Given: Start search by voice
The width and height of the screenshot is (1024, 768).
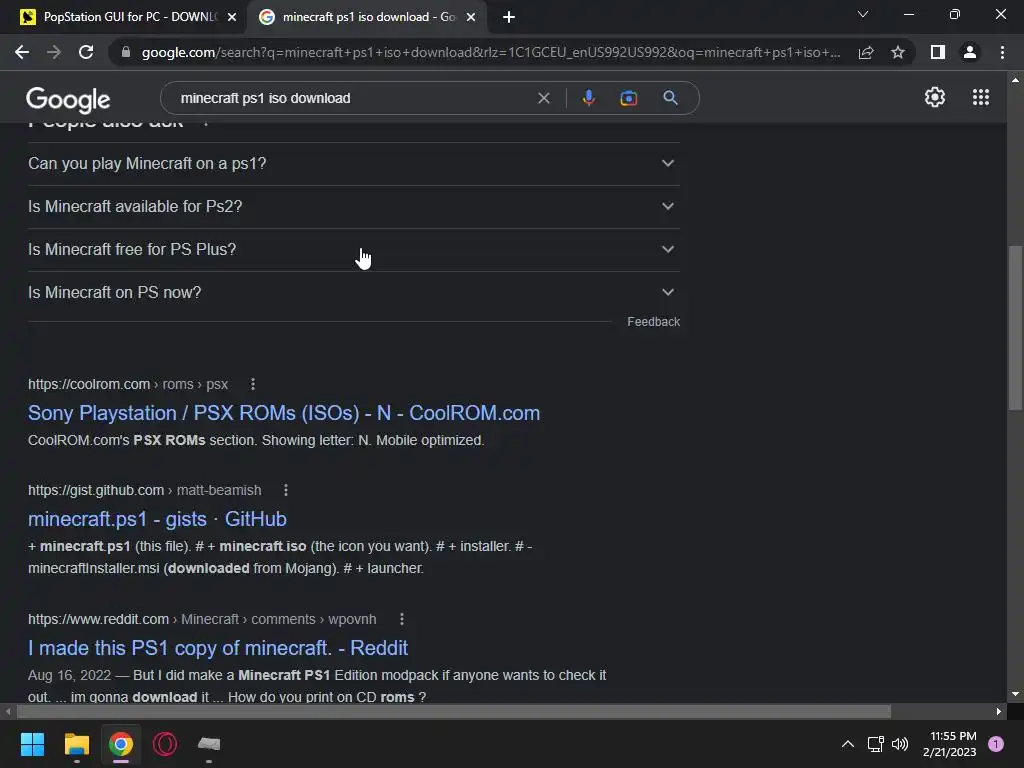Looking at the screenshot, I should [x=588, y=98].
